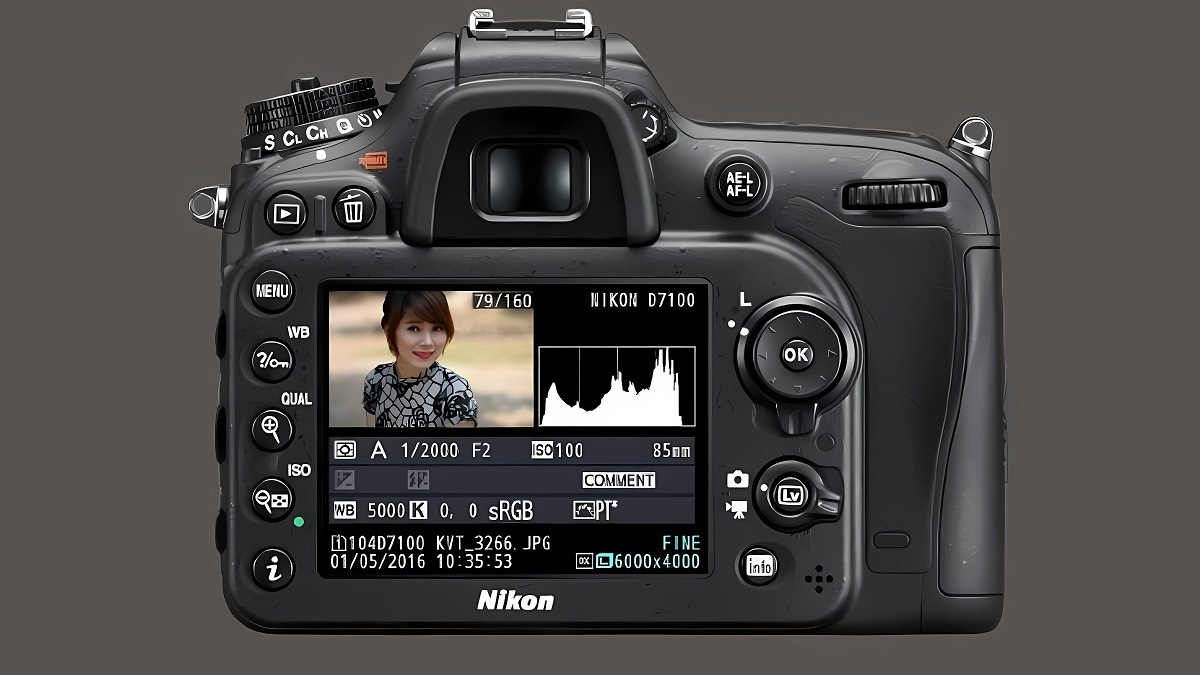Screen dimensions: 1200x675
Task: Click the ISO 100 indicator
Action: click(558, 451)
